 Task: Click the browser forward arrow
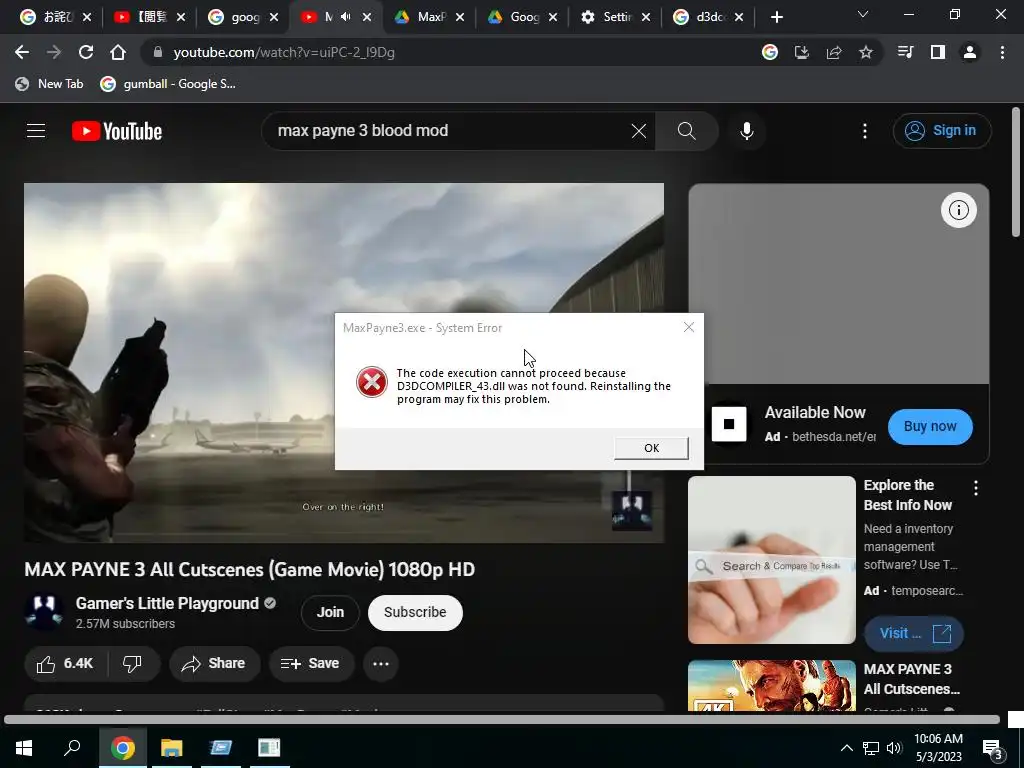[x=54, y=52]
